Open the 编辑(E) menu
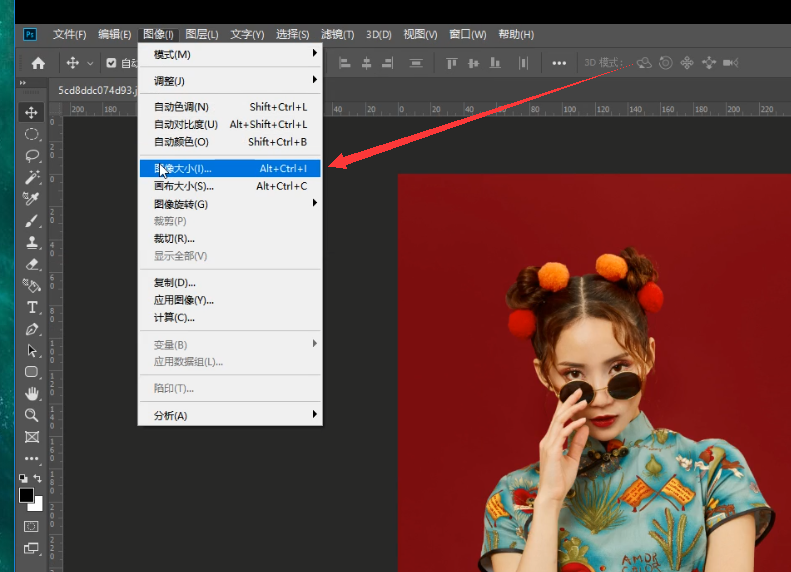The width and height of the screenshot is (791, 572). pos(115,34)
